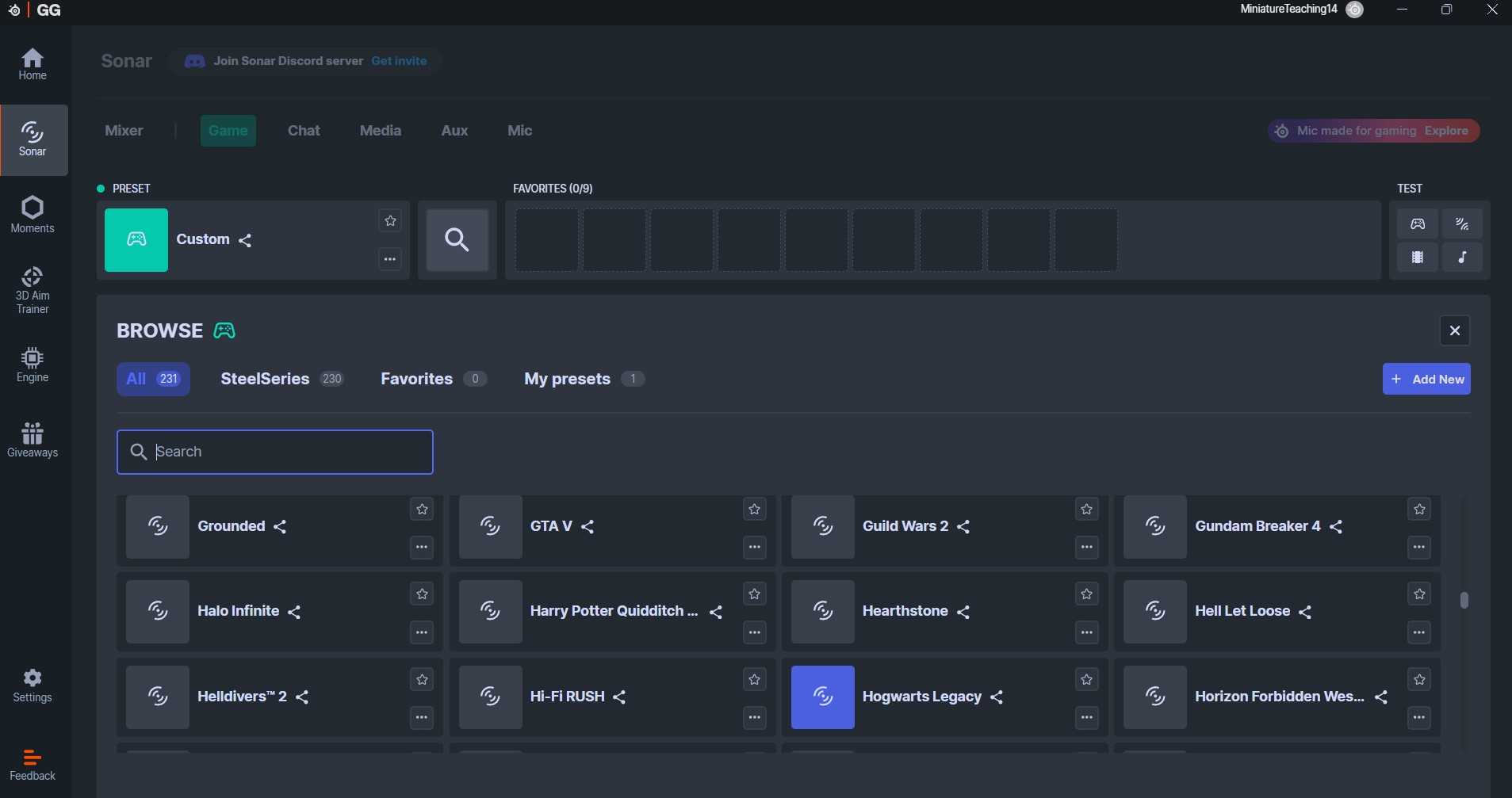Image resolution: width=1512 pixels, height=798 pixels.
Task: Click the preset list scrollbar handle
Action: pyautogui.click(x=1464, y=601)
